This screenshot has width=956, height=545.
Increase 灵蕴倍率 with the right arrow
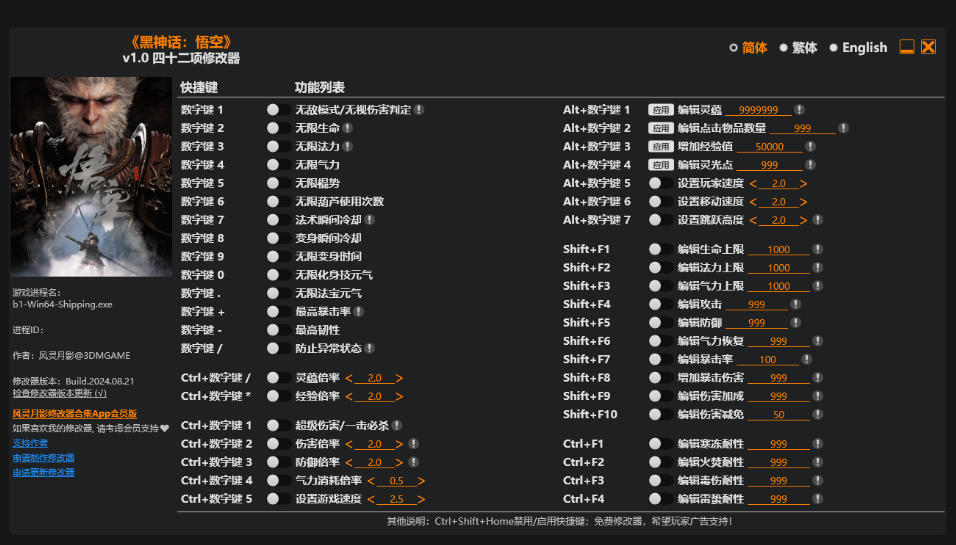(399, 378)
